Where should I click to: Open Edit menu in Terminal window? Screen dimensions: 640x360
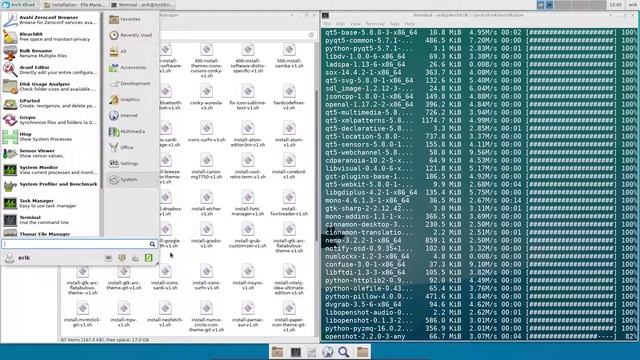tap(340, 24)
